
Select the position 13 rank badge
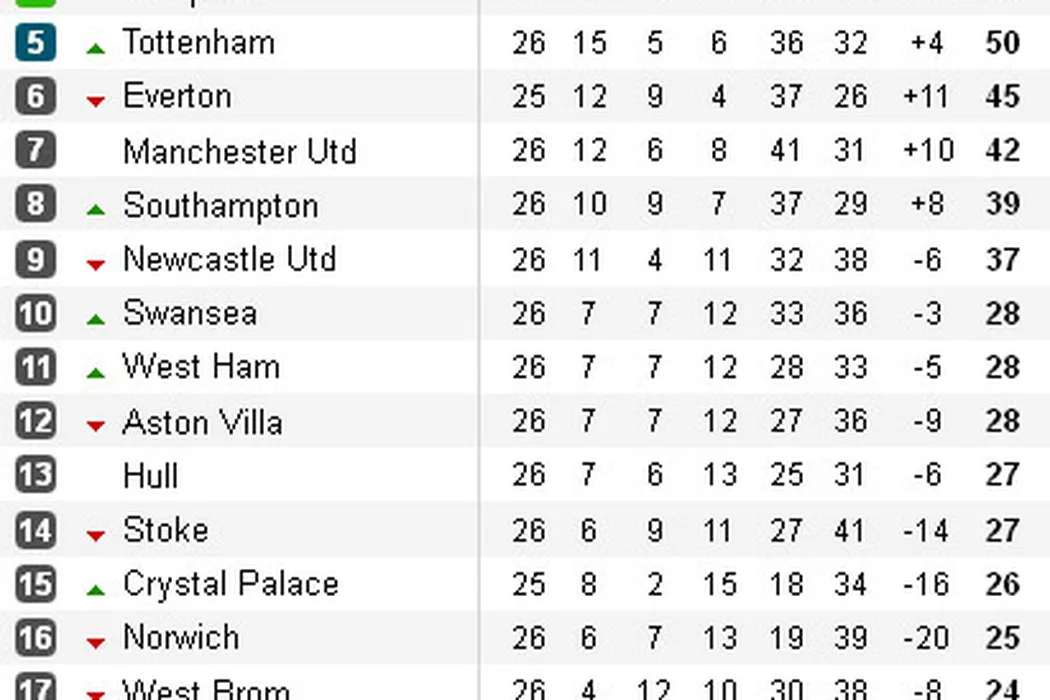tap(36, 475)
